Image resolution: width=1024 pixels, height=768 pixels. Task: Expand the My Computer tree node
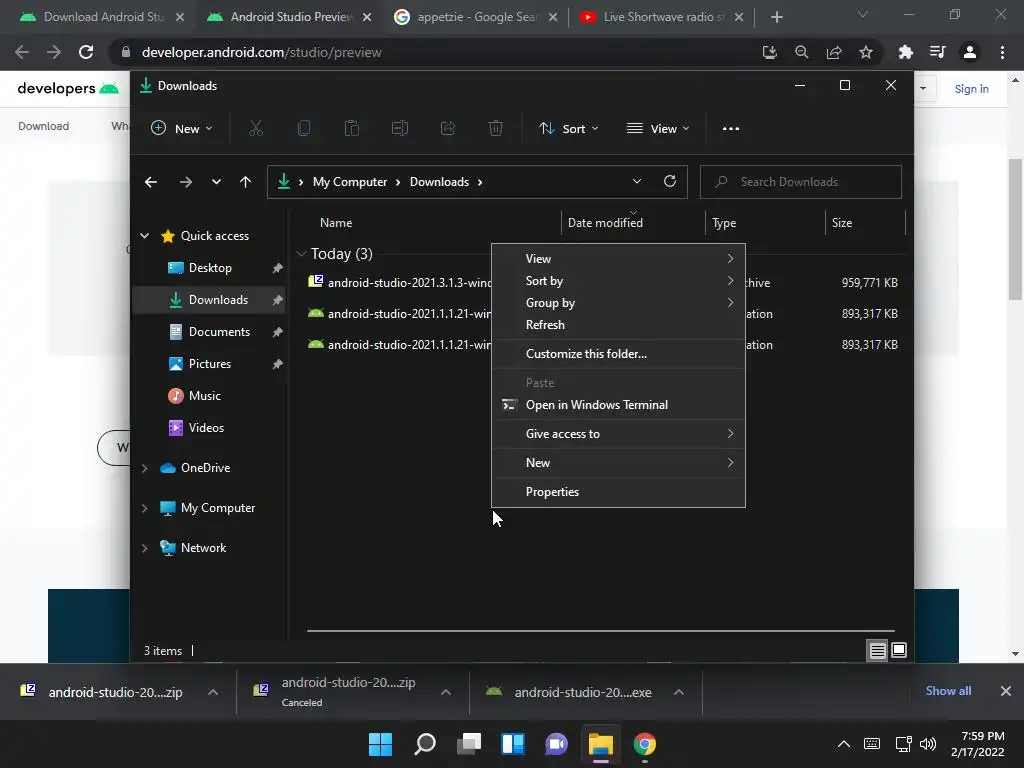click(x=144, y=508)
